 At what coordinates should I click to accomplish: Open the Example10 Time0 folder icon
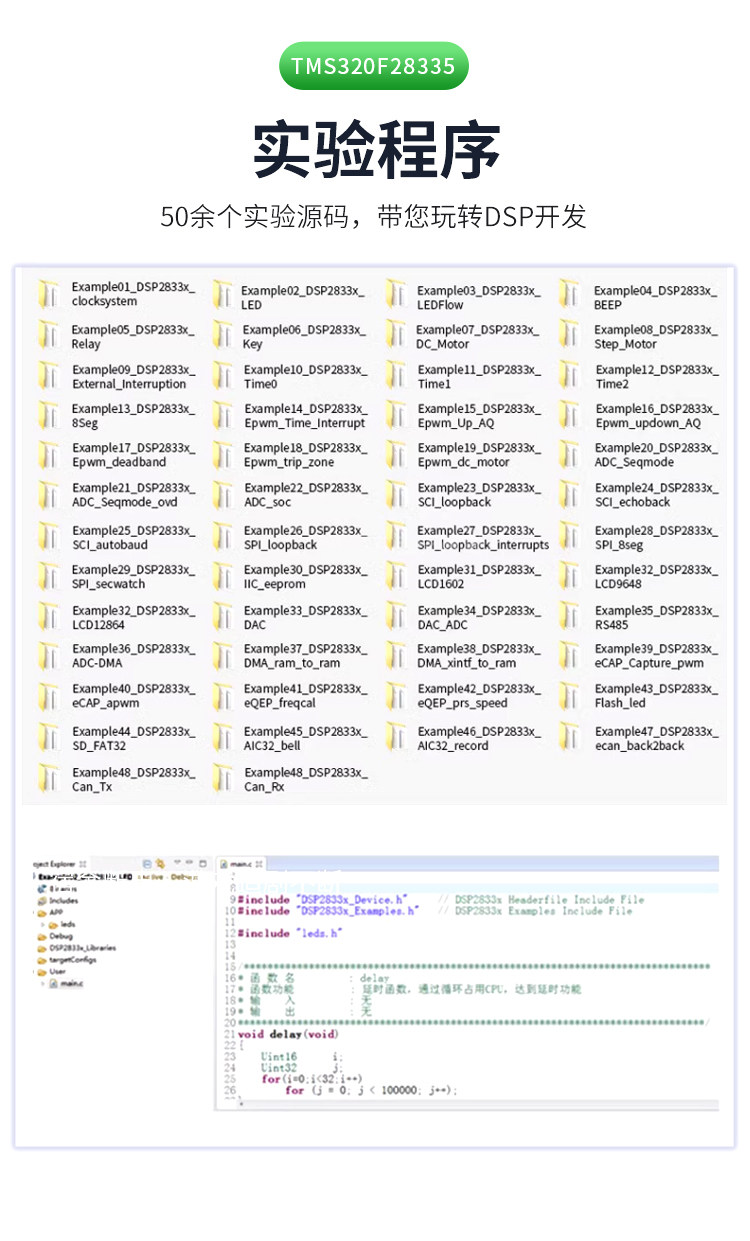(x=222, y=375)
